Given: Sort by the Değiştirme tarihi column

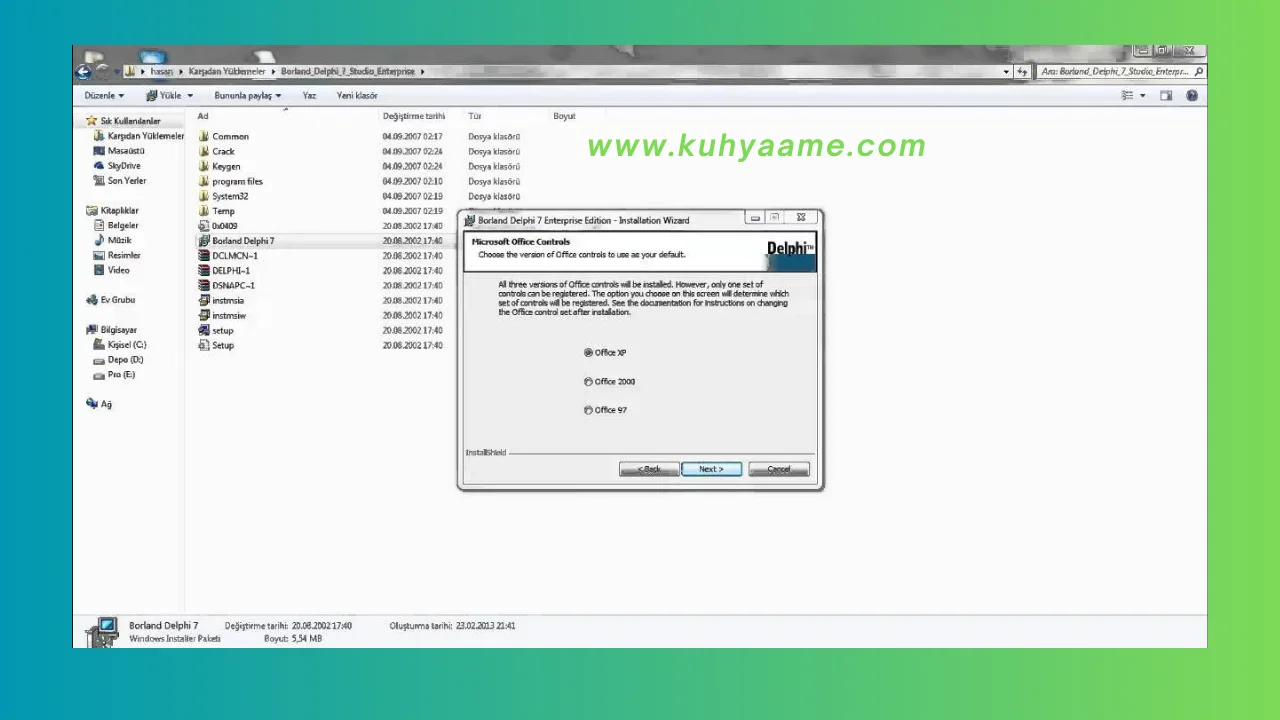Looking at the screenshot, I should point(414,116).
